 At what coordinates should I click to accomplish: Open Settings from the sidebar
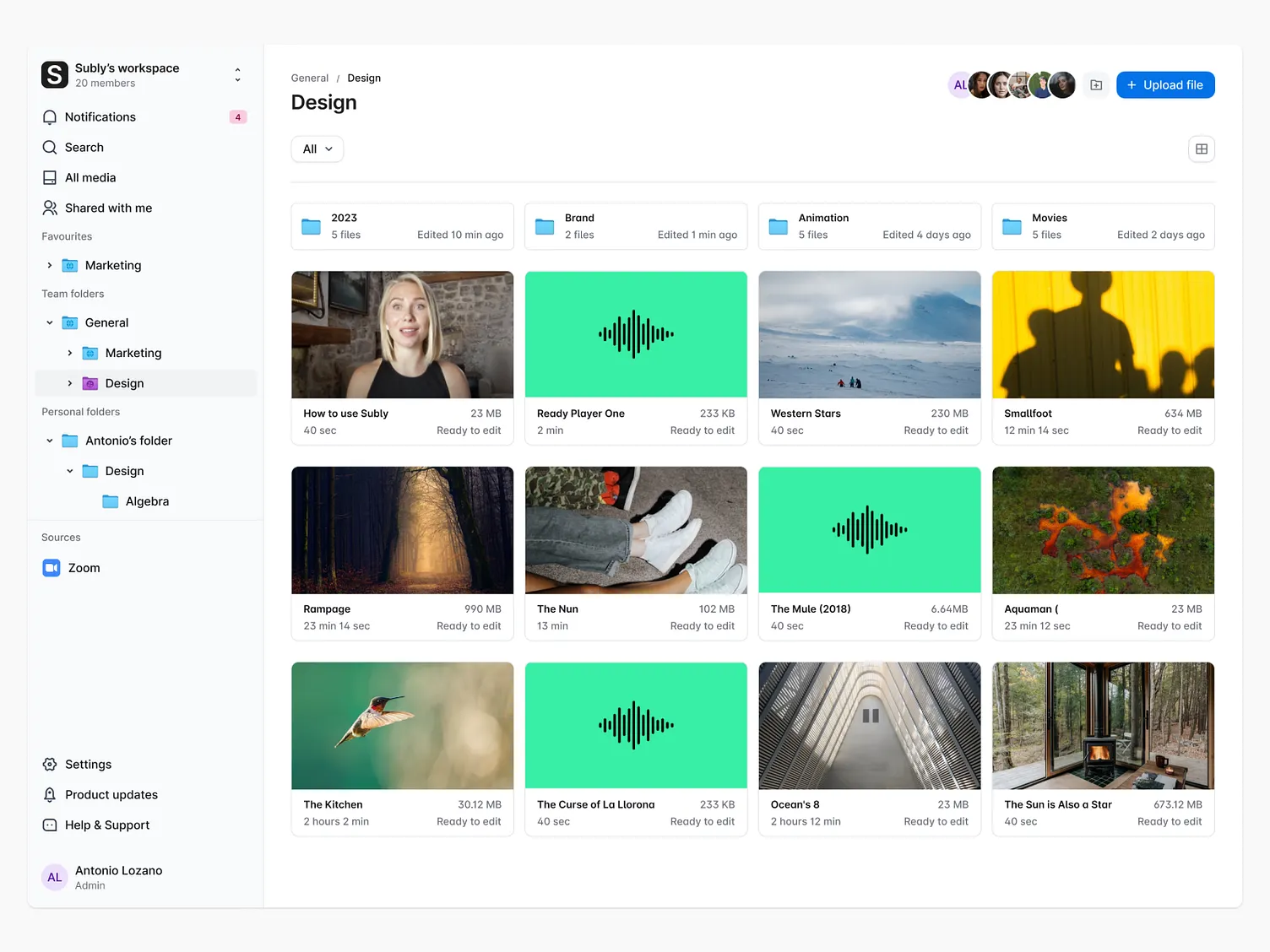[88, 764]
